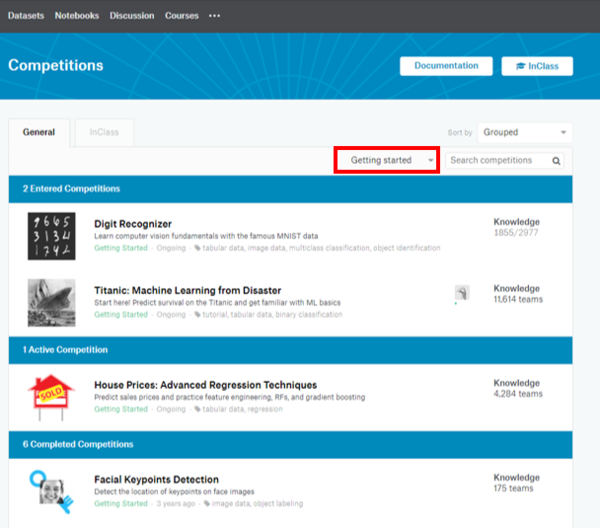Click the search magnifier icon
Image resolution: width=600 pixels, height=528 pixels.
coord(556,161)
